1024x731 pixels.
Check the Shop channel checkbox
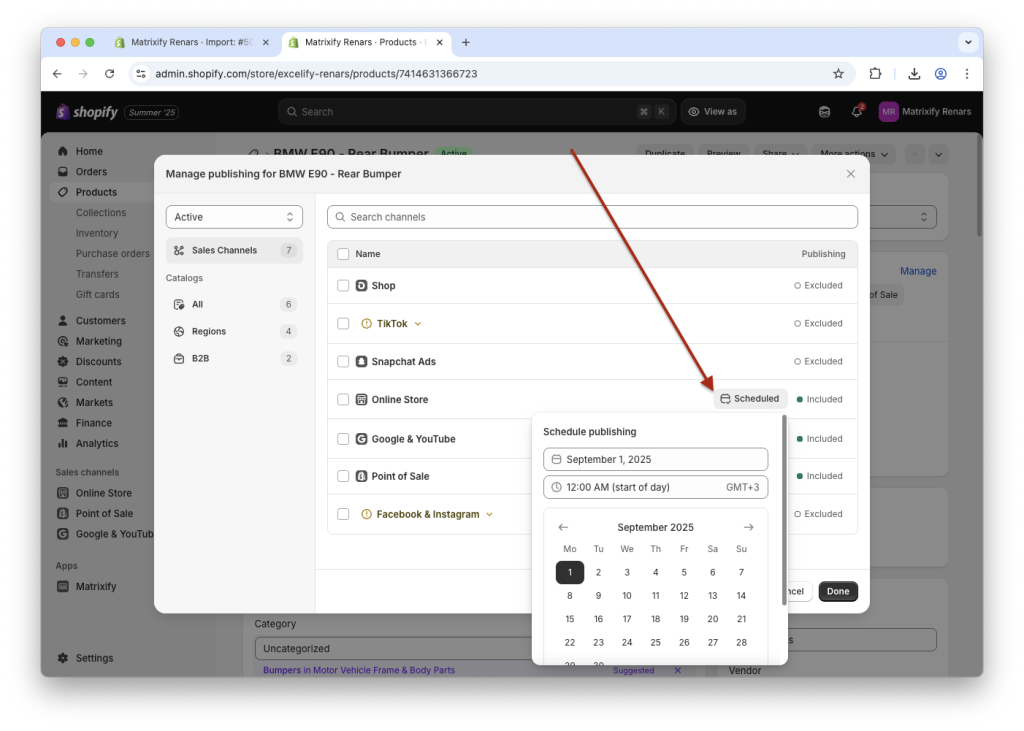coord(344,285)
